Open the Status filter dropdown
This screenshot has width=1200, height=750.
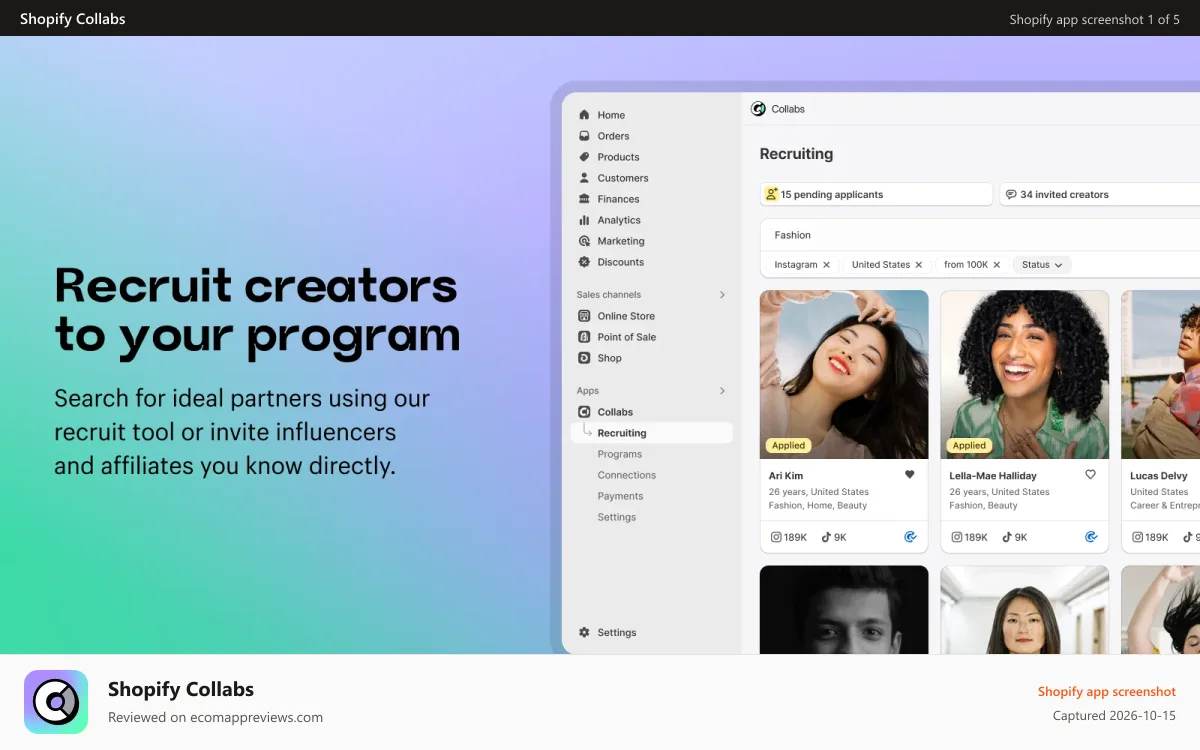(x=1042, y=265)
